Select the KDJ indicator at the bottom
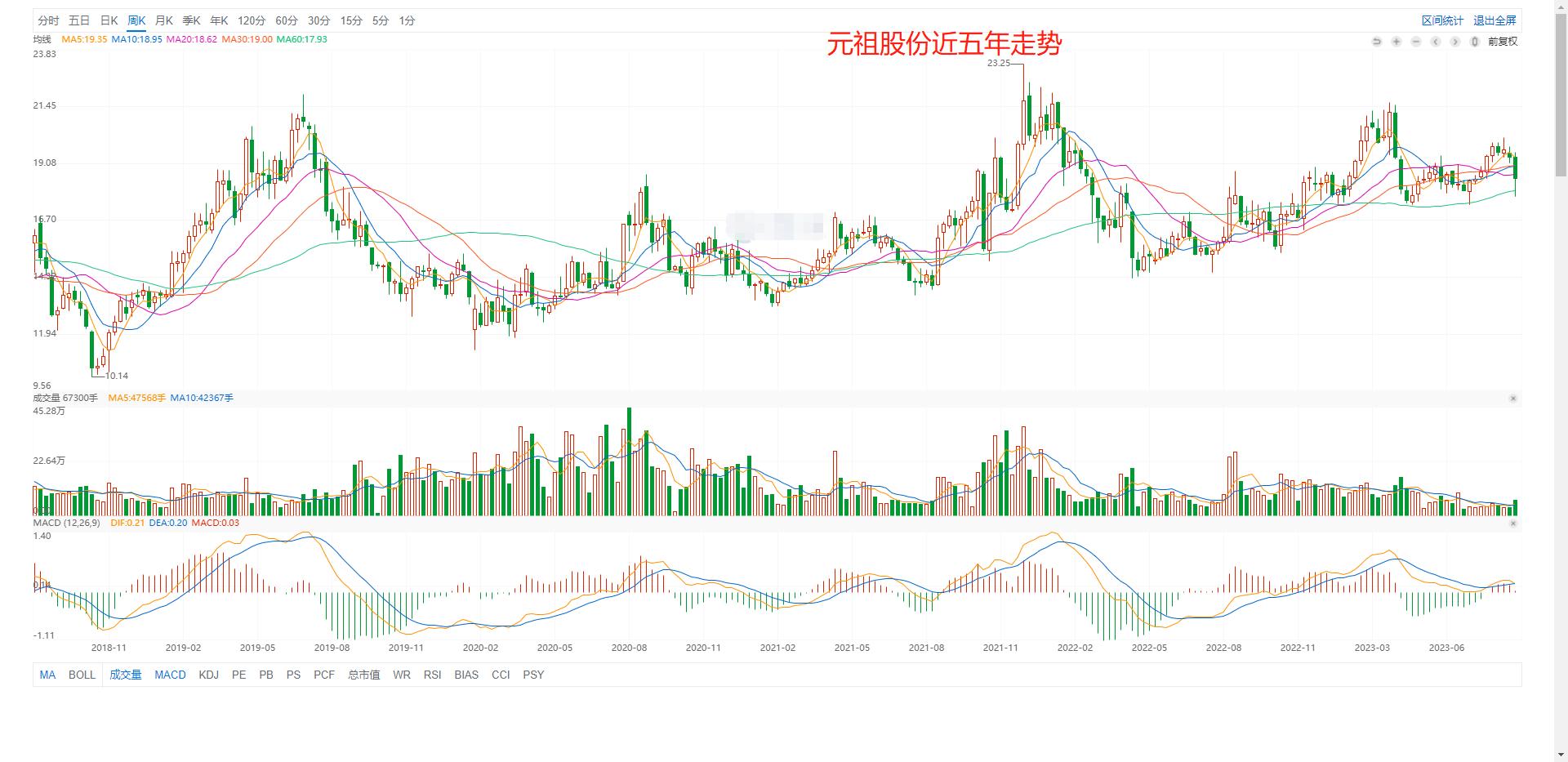The image size is (1568, 762). click(x=208, y=675)
